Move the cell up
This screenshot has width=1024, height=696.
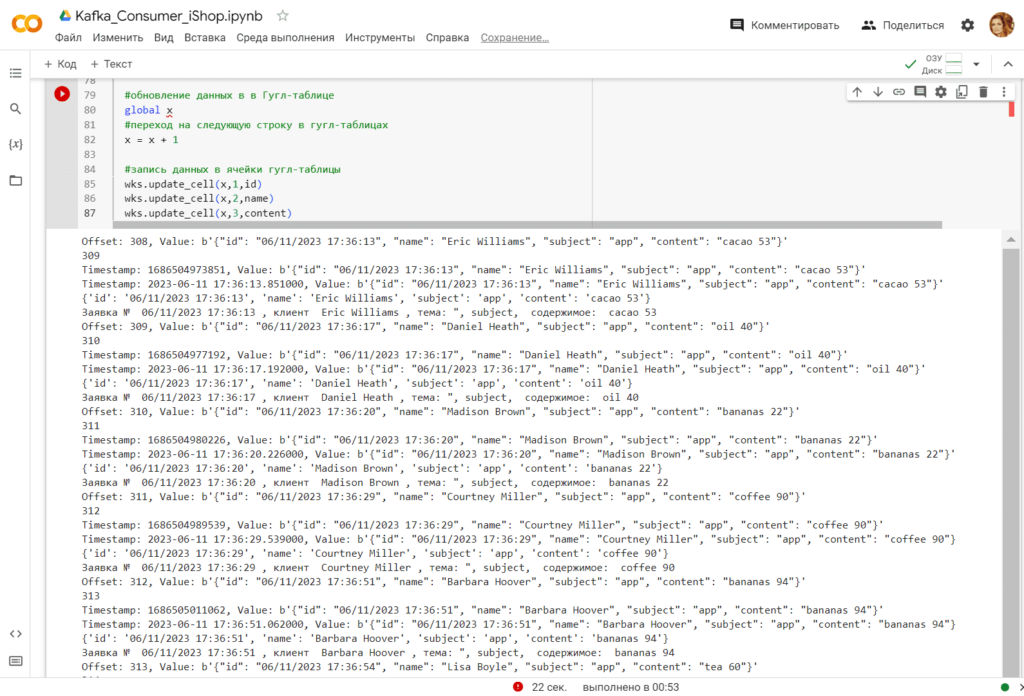tap(858, 91)
